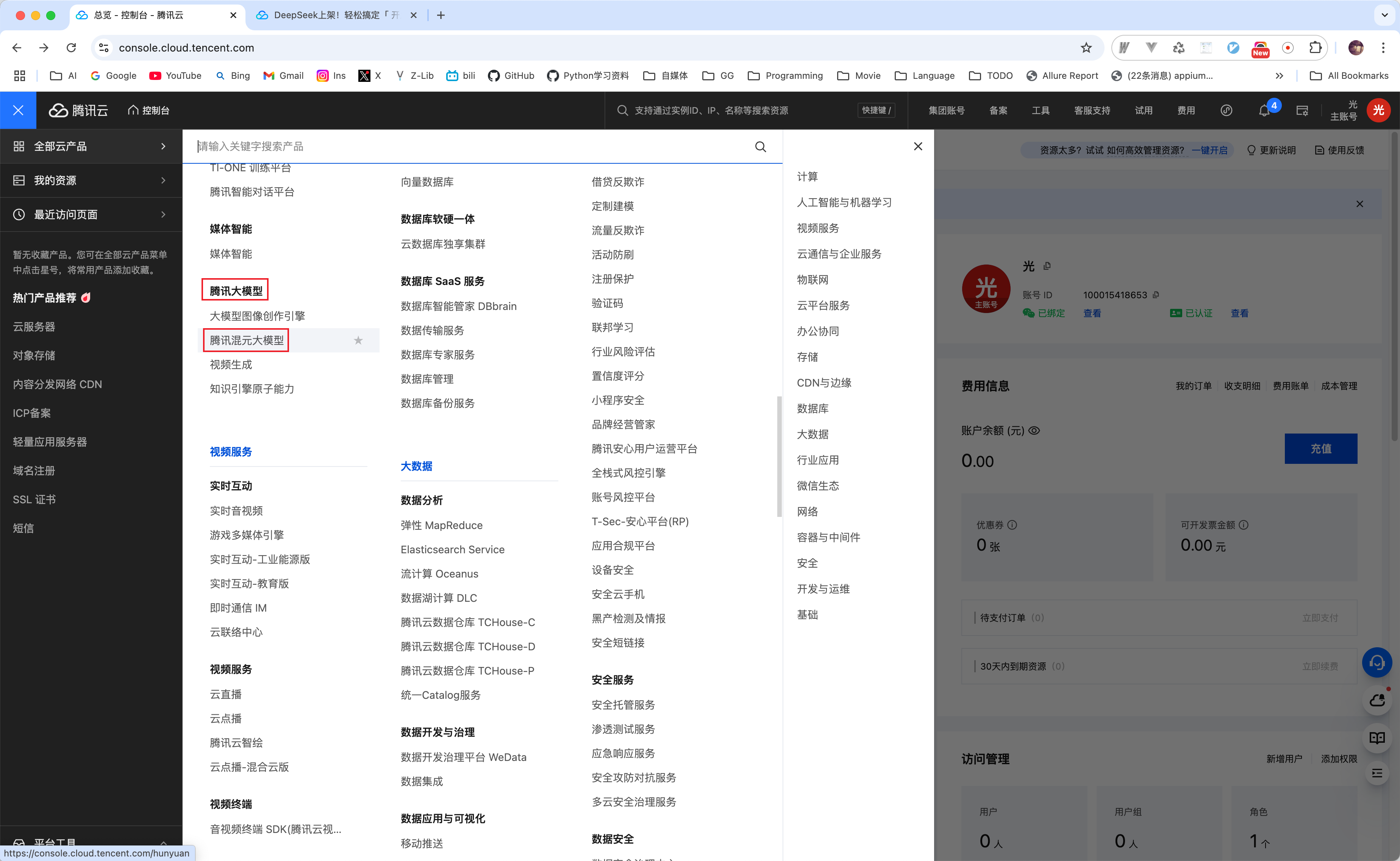Image resolution: width=1400 pixels, height=861 pixels.
Task: Dismiss the blue banner close X
Action: point(1359,204)
